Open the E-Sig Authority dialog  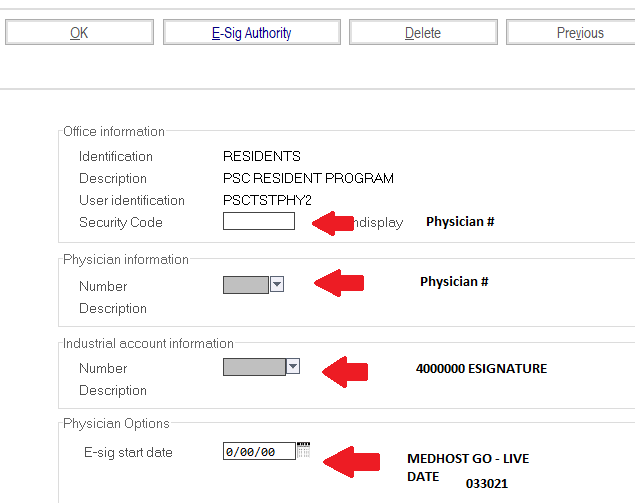tap(251, 33)
